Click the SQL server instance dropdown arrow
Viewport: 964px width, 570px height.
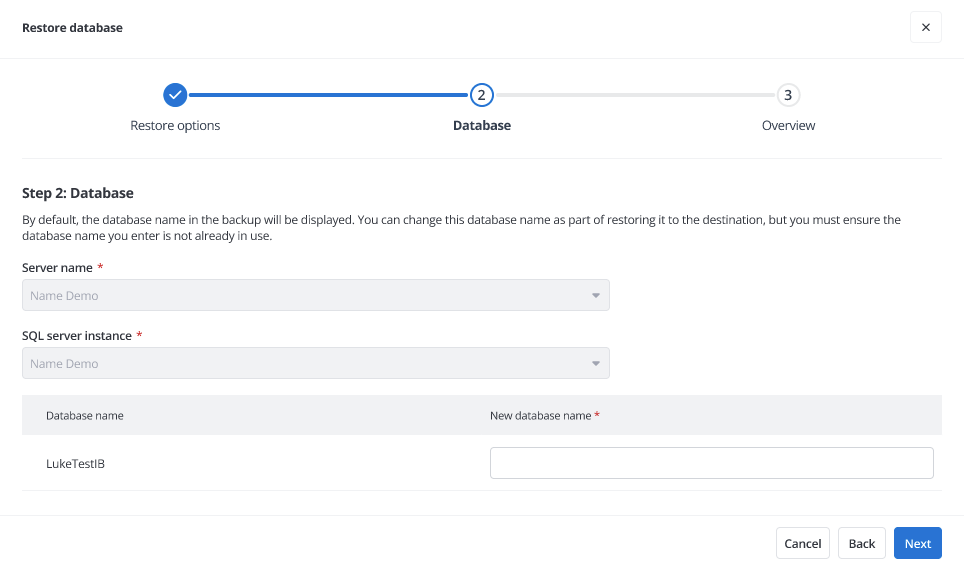tap(595, 364)
